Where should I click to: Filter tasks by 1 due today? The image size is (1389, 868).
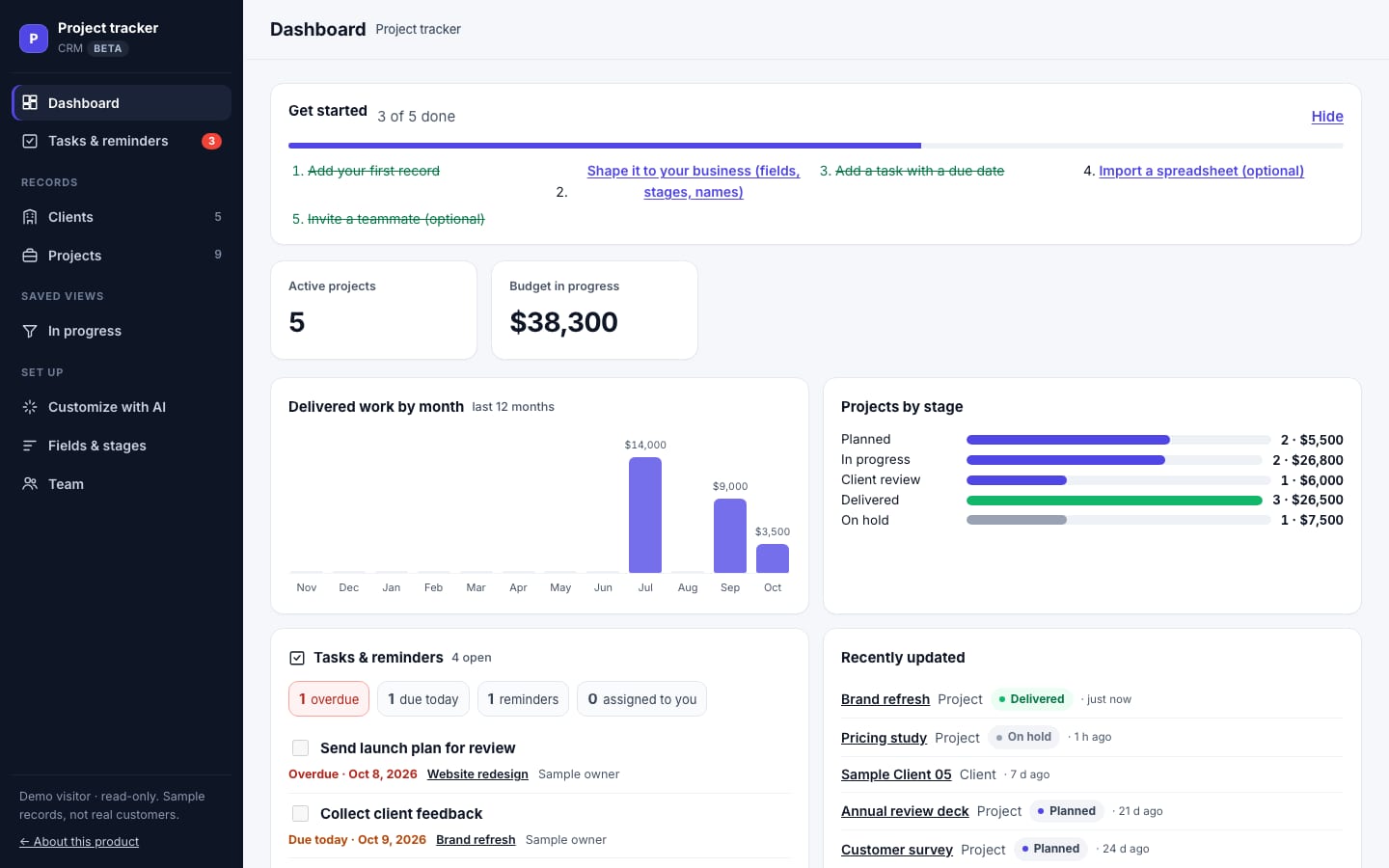click(423, 699)
